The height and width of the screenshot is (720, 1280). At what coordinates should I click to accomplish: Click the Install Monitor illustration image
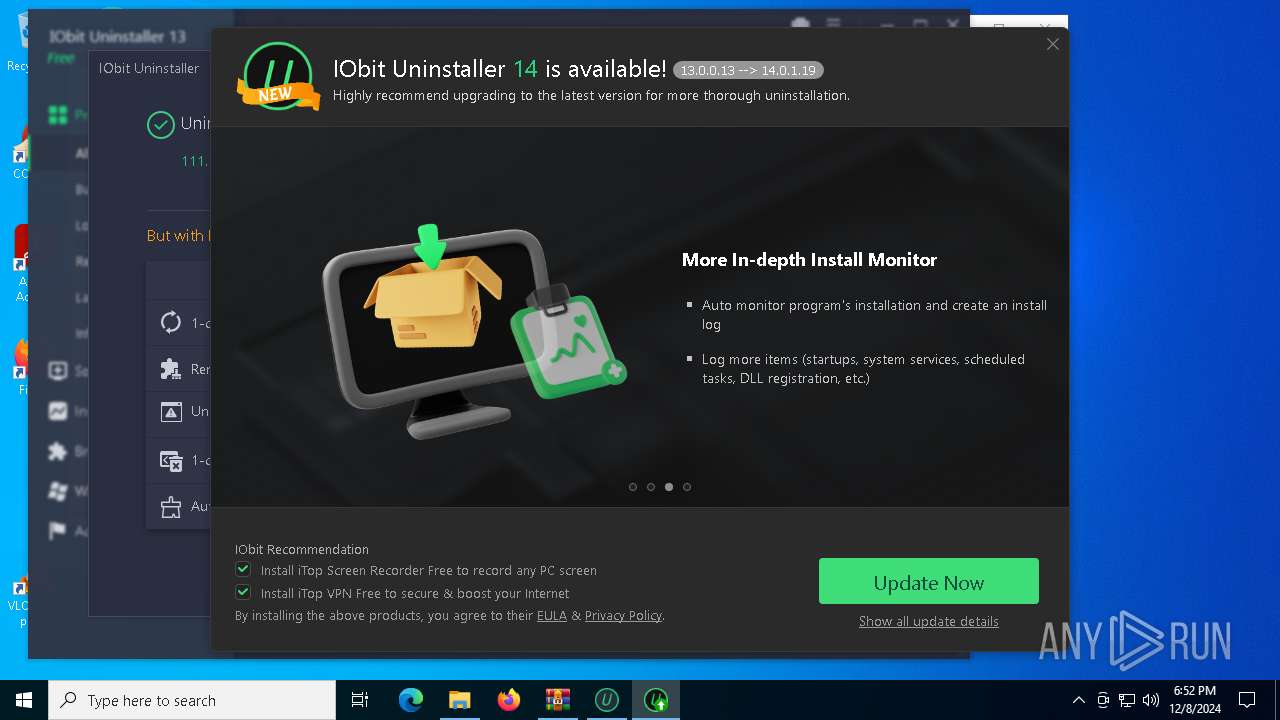(x=473, y=331)
